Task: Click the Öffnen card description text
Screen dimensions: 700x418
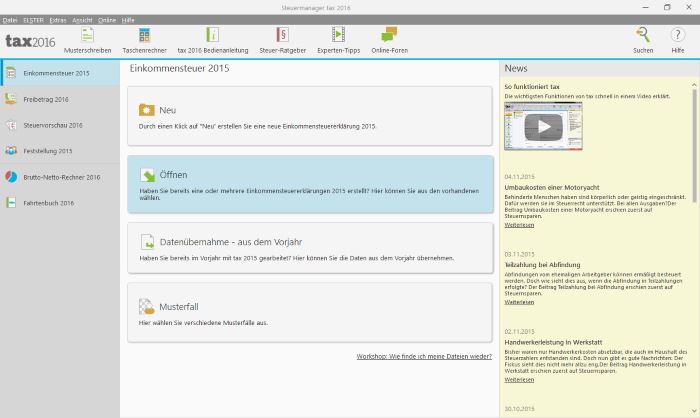Action: point(309,194)
